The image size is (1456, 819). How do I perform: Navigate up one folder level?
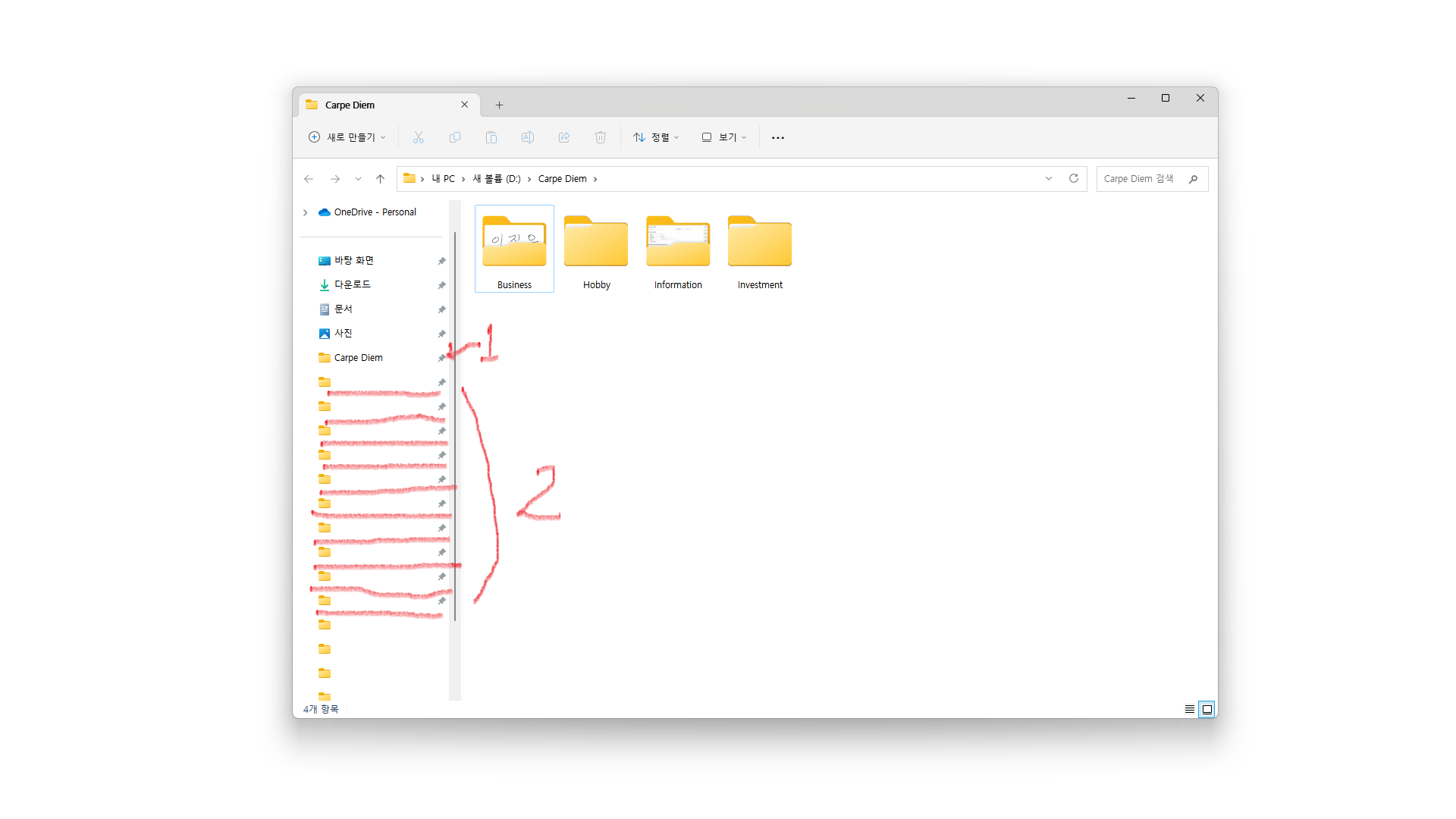[x=381, y=179]
